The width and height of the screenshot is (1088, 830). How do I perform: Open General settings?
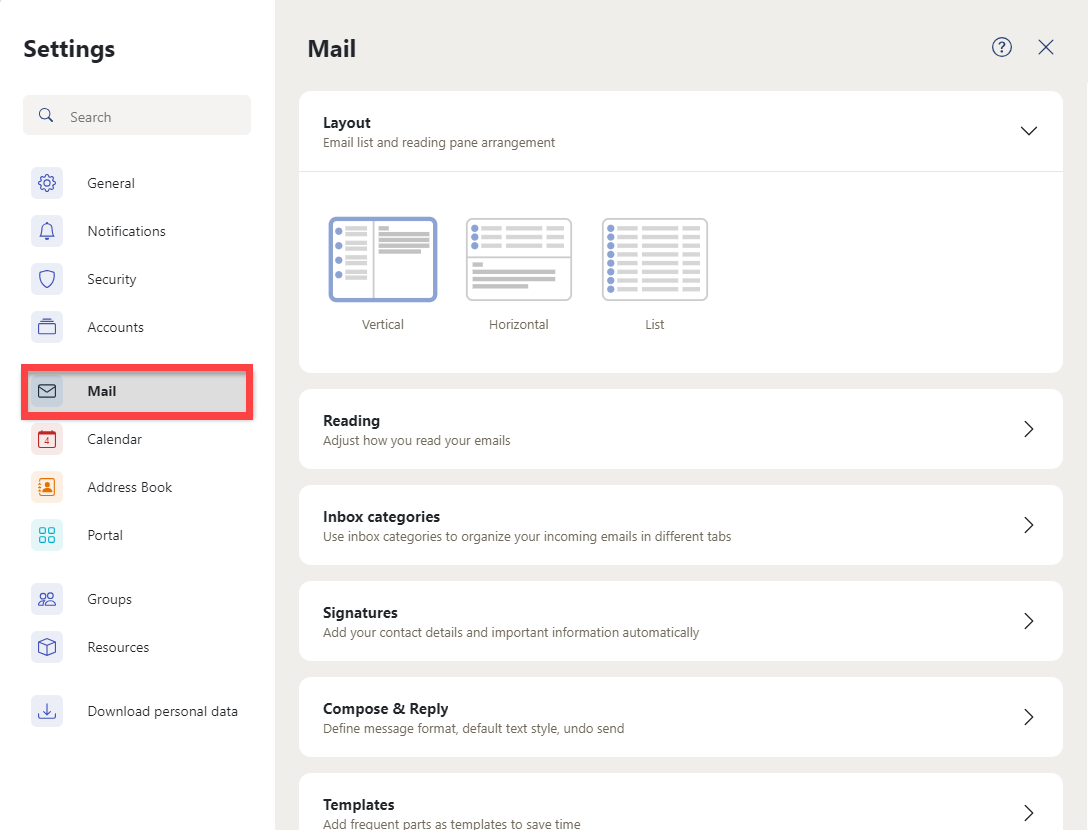tap(137, 183)
